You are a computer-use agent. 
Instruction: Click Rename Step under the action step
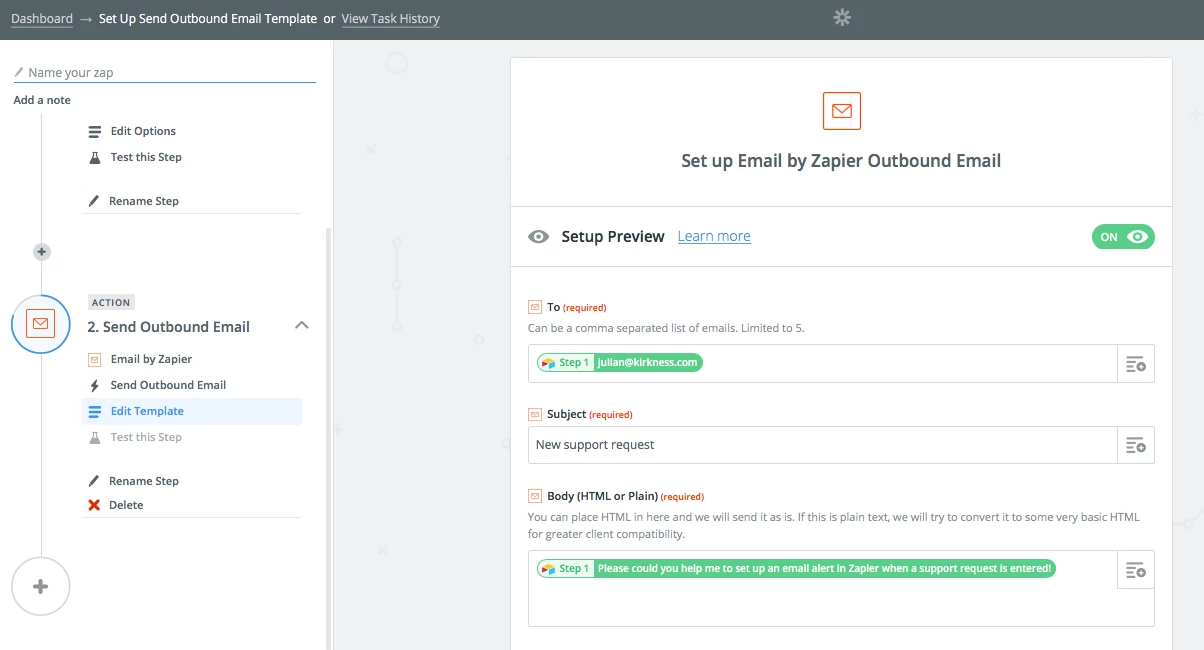point(144,481)
